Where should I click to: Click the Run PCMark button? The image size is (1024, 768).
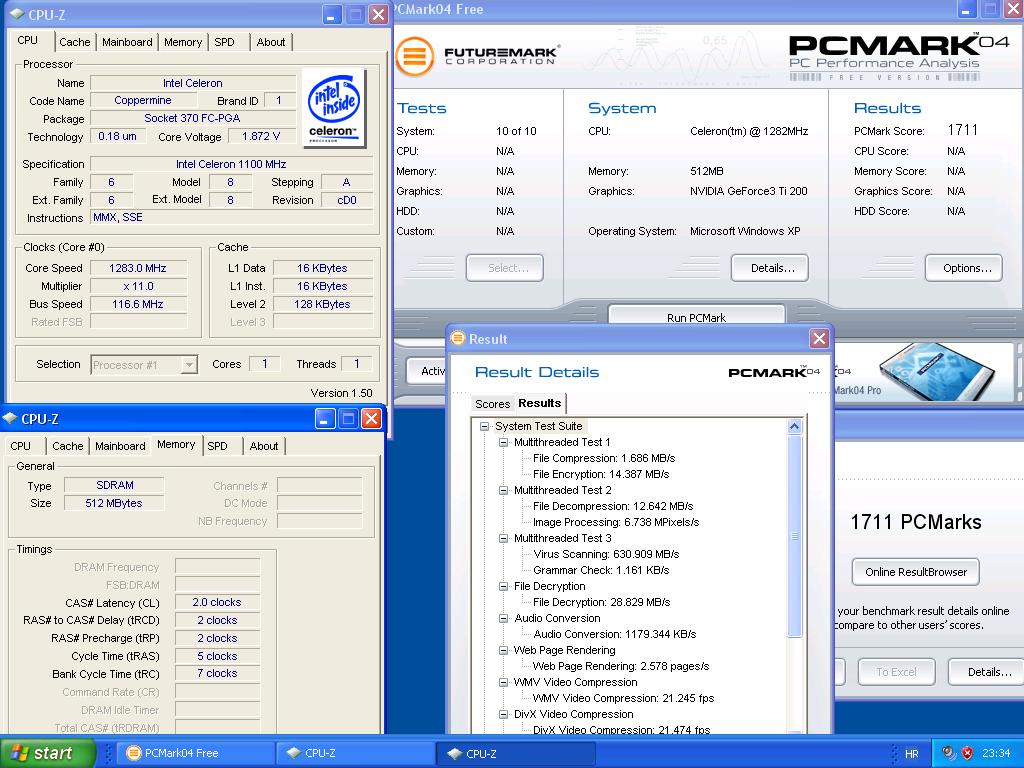(x=696, y=317)
